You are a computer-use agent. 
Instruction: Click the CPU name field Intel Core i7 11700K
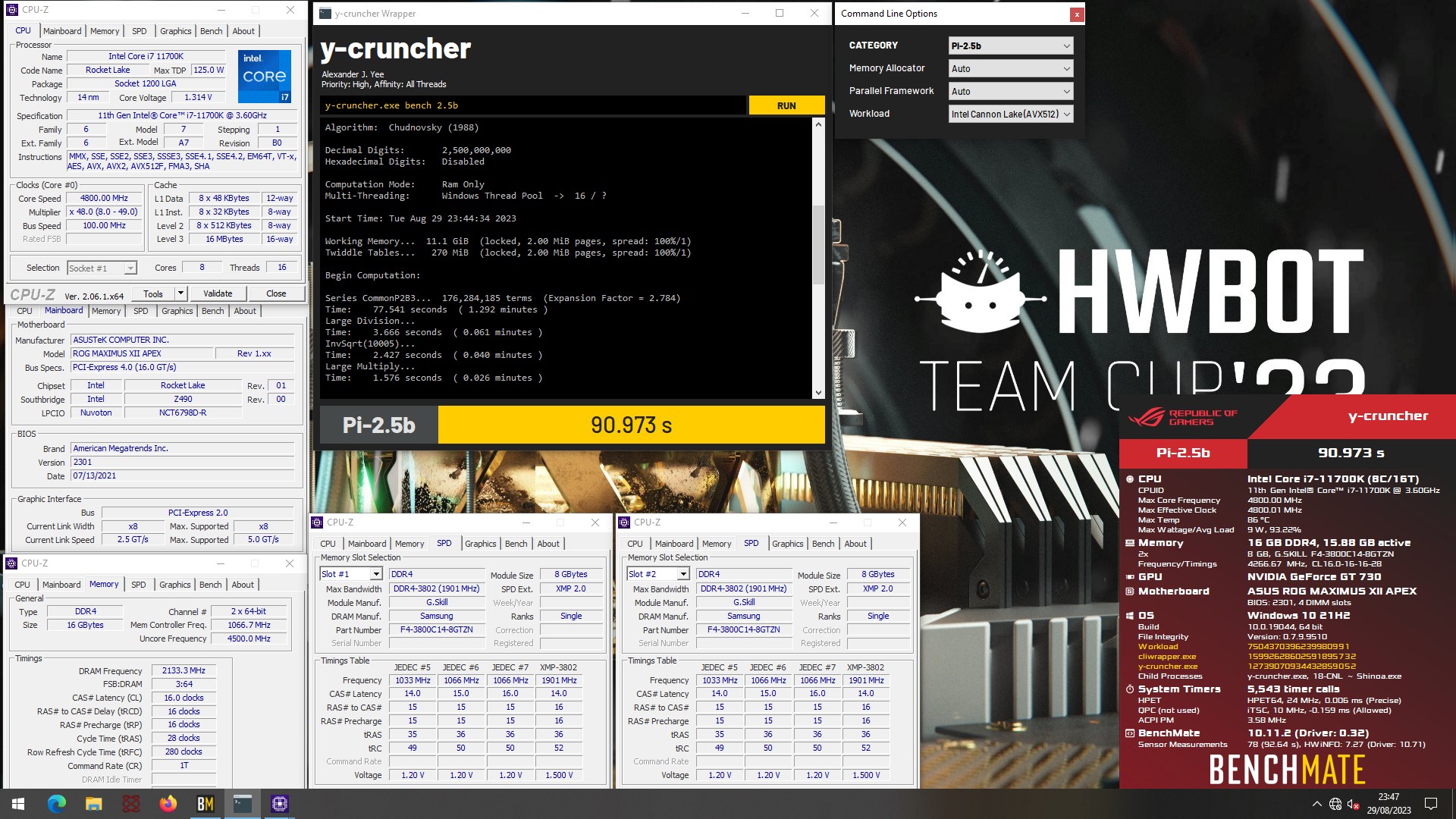146,56
